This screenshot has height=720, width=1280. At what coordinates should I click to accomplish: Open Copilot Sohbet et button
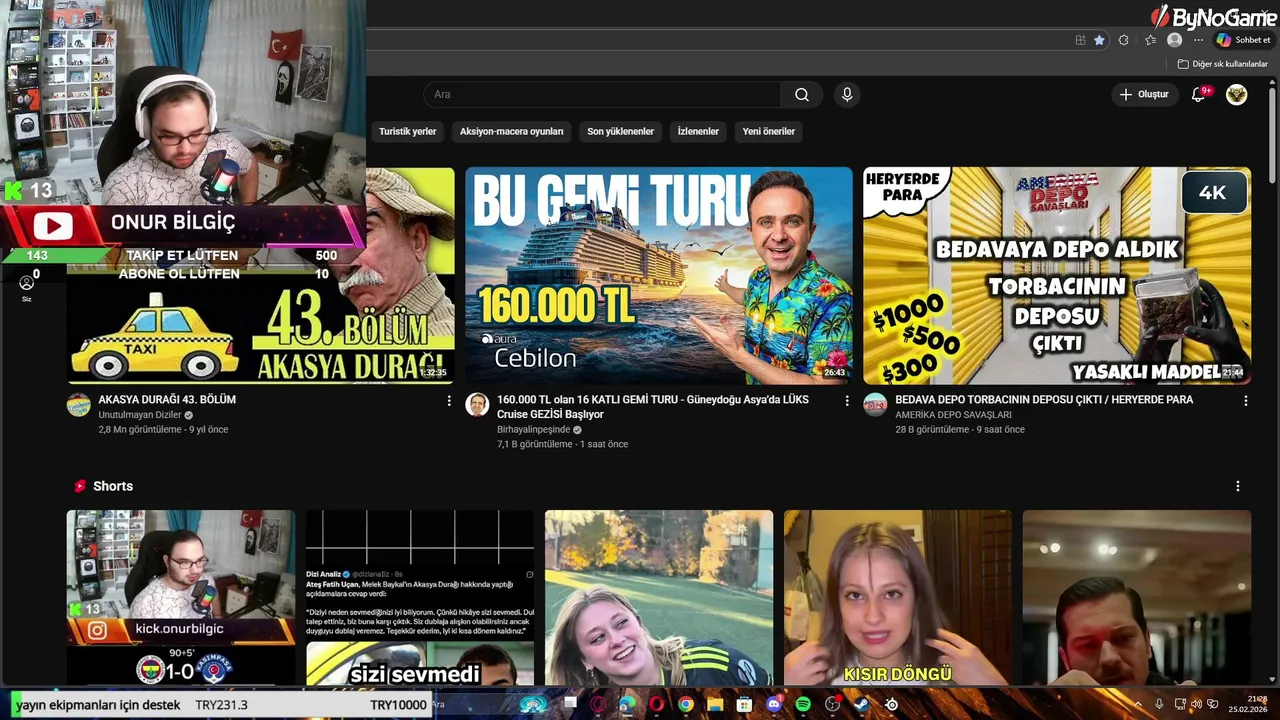click(1244, 40)
